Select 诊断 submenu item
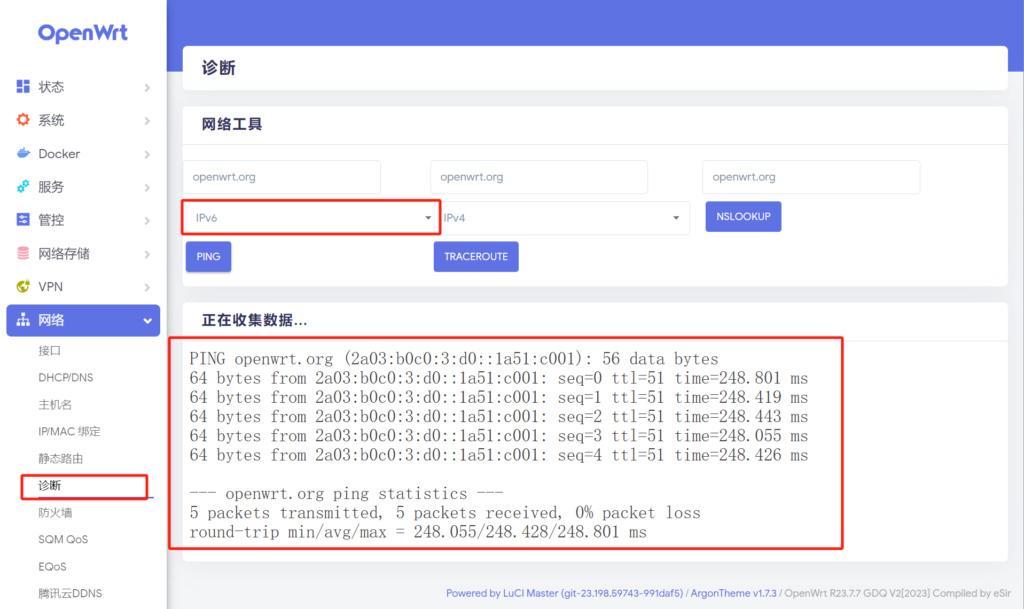 click(50, 485)
